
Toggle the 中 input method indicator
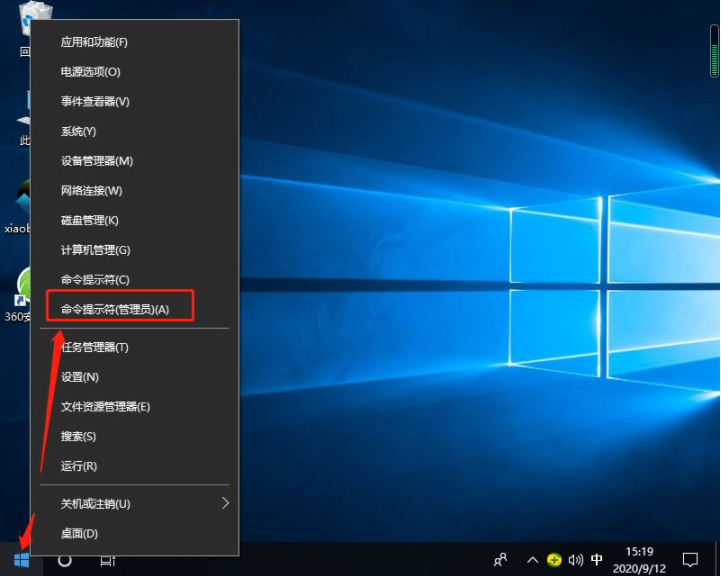pos(597,560)
